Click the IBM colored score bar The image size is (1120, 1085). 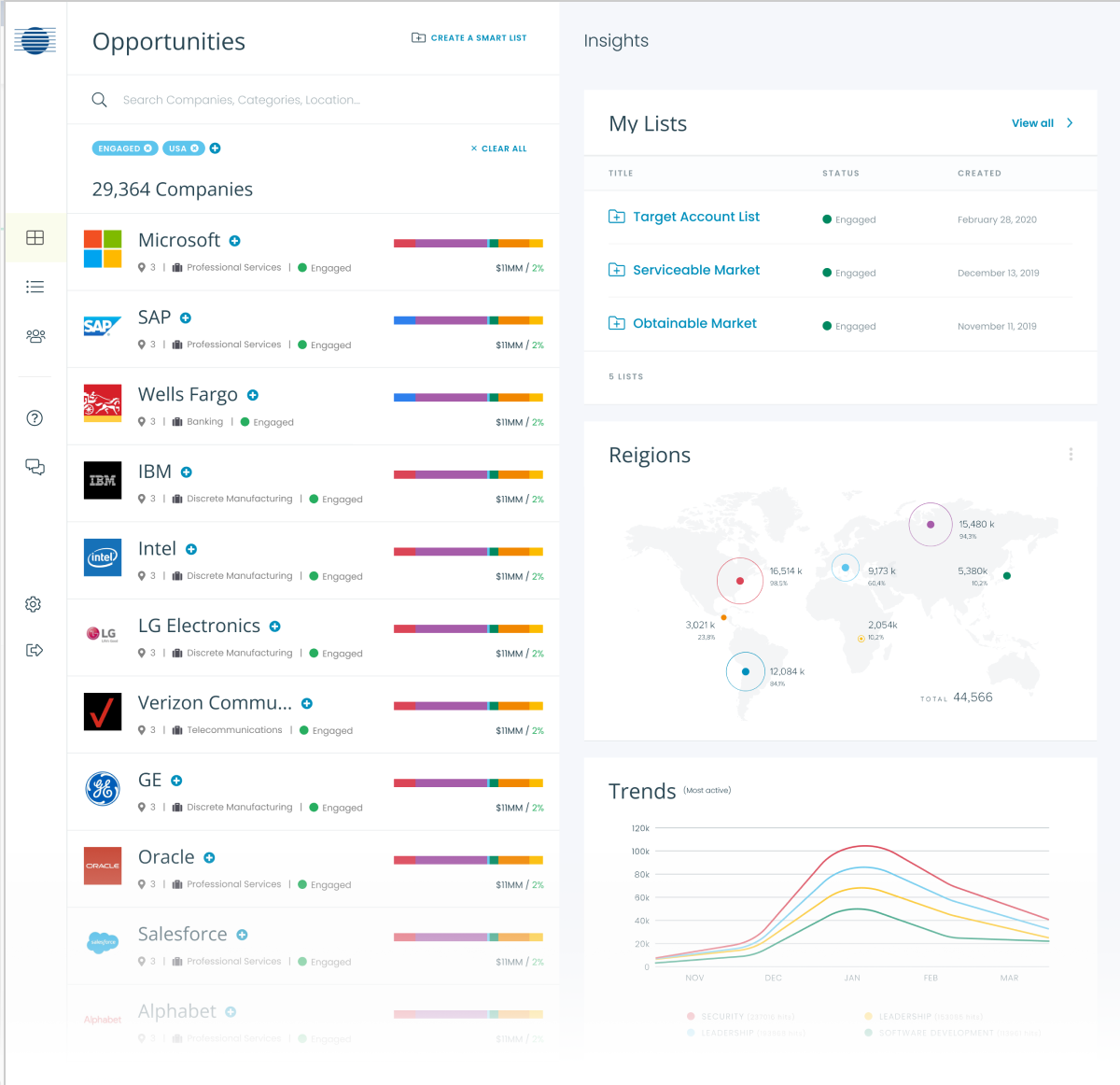click(468, 474)
